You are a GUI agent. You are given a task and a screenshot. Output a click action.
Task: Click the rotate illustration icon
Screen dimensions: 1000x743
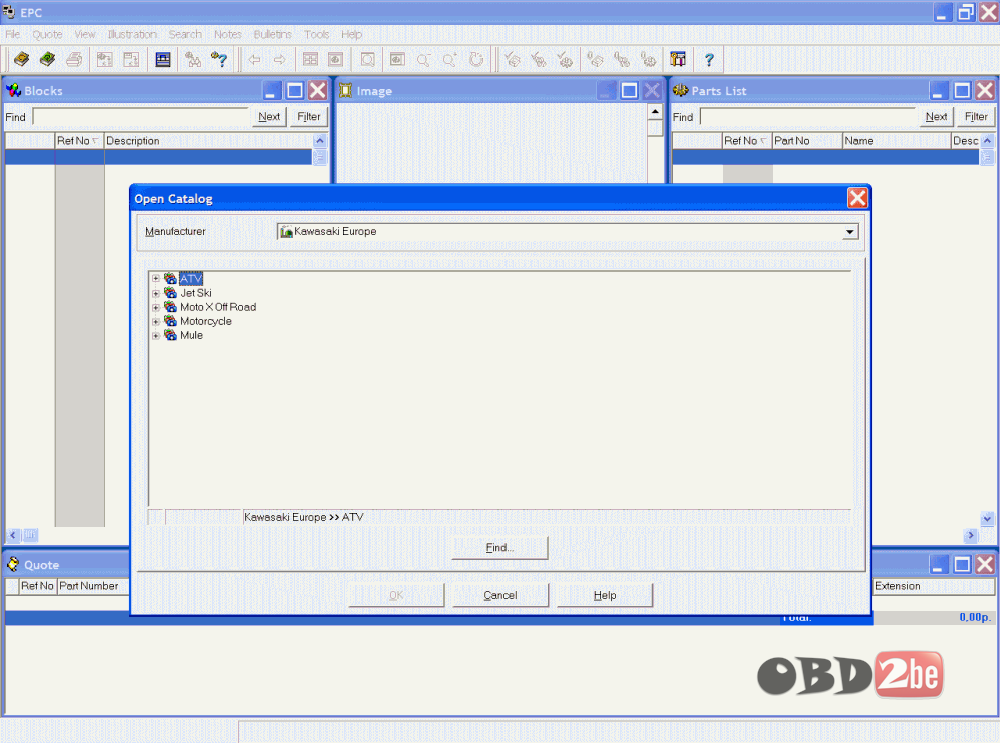(x=476, y=59)
